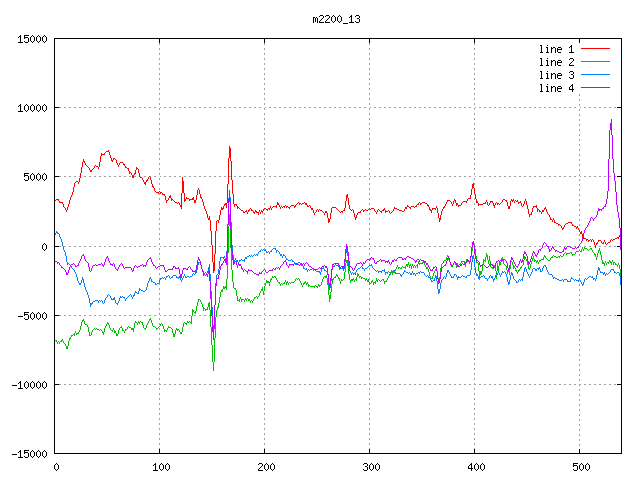Click the purple line peak near x 530
Image resolution: width=640 pixels, height=480 pixels.
pyautogui.click(x=611, y=120)
